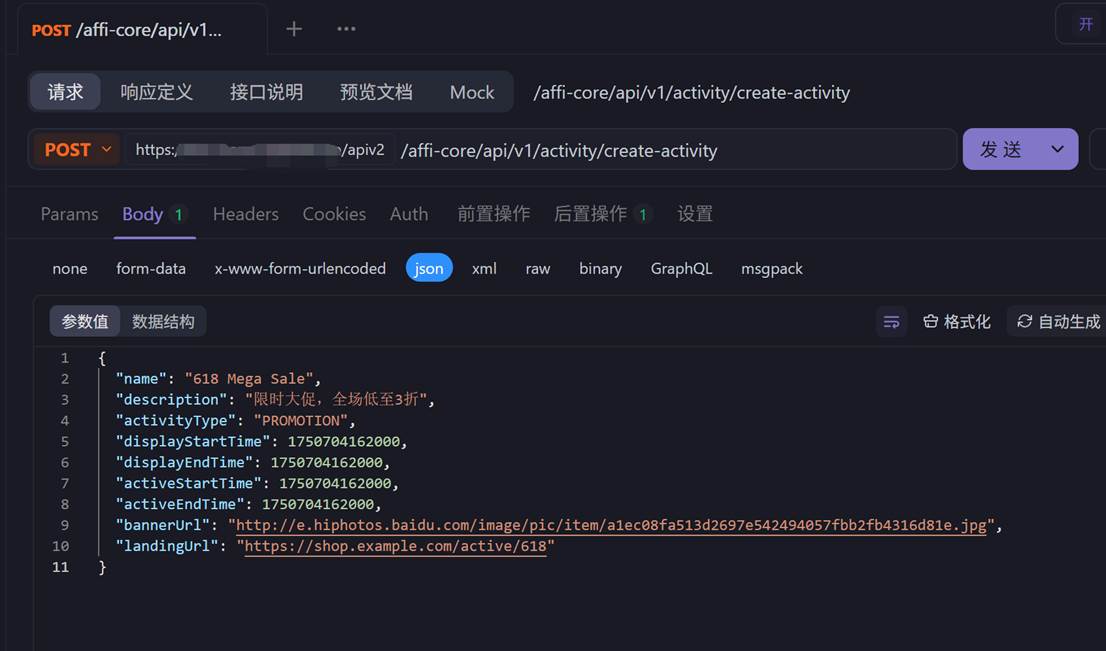Image resolution: width=1106 pixels, height=651 pixels.
Task: Select the x-www-form-urlencoded body type
Action: click(x=300, y=269)
